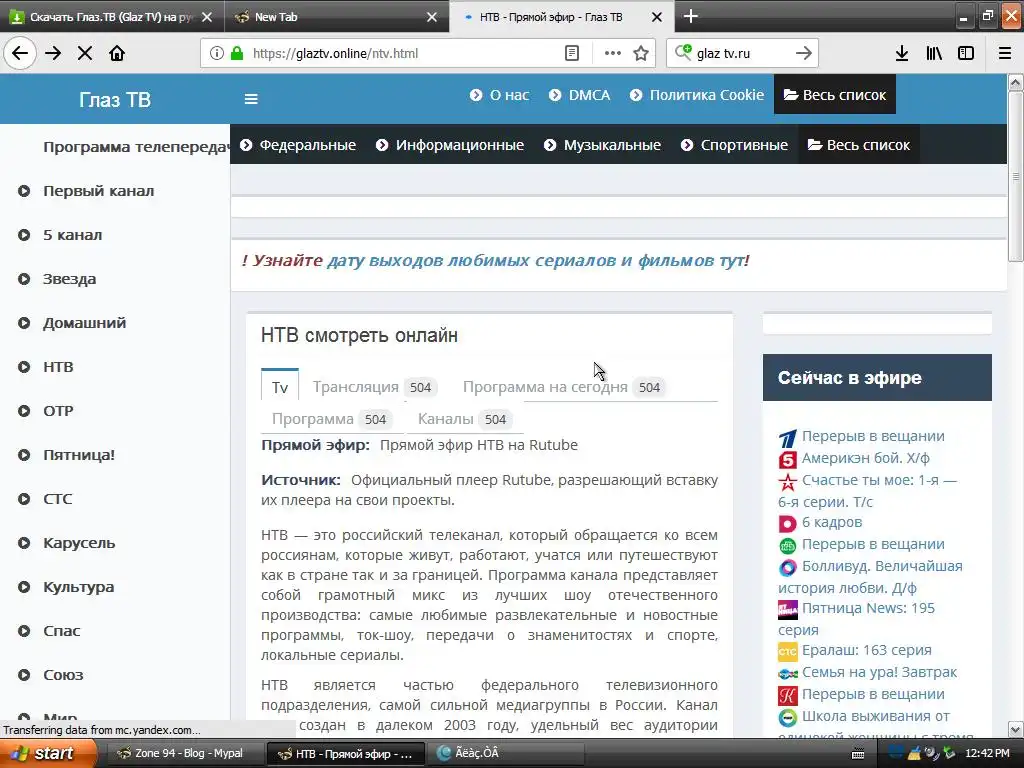This screenshot has width=1024, height=768.
Task: Click the Звезда star logo in Сейчас в эфире
Action: [788, 482]
